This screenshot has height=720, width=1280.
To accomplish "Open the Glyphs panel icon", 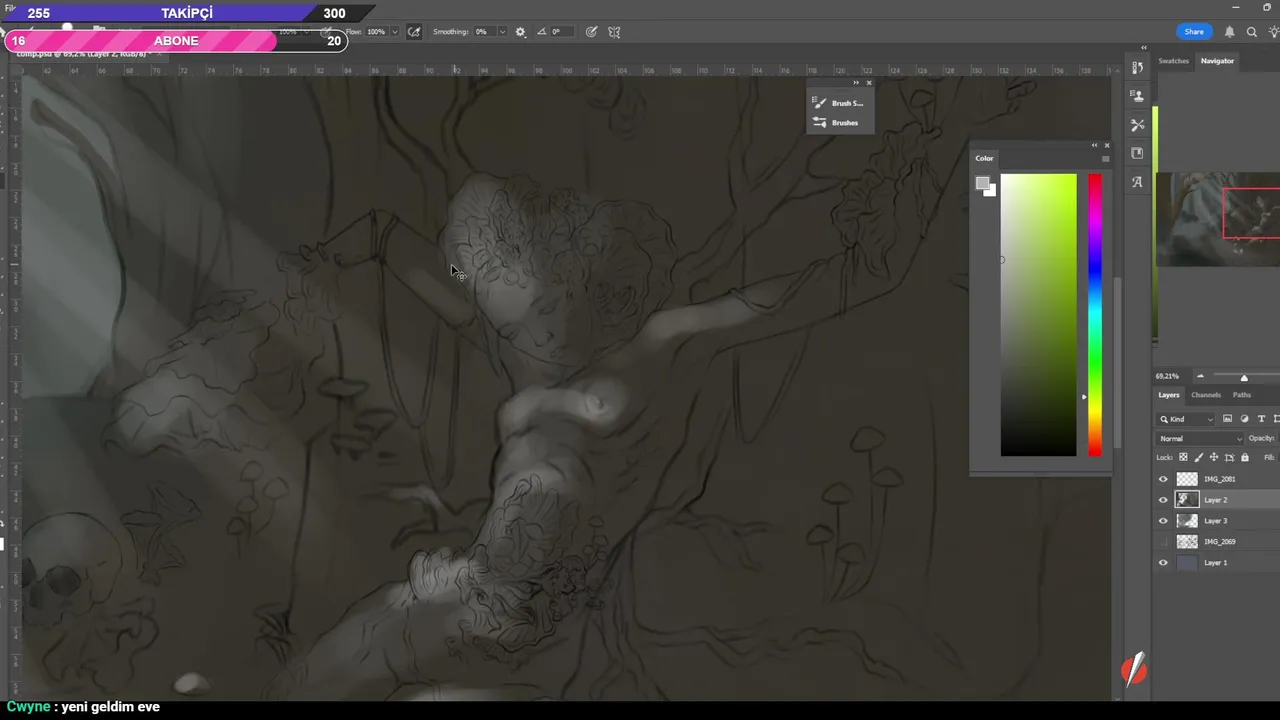I will (1137, 182).
